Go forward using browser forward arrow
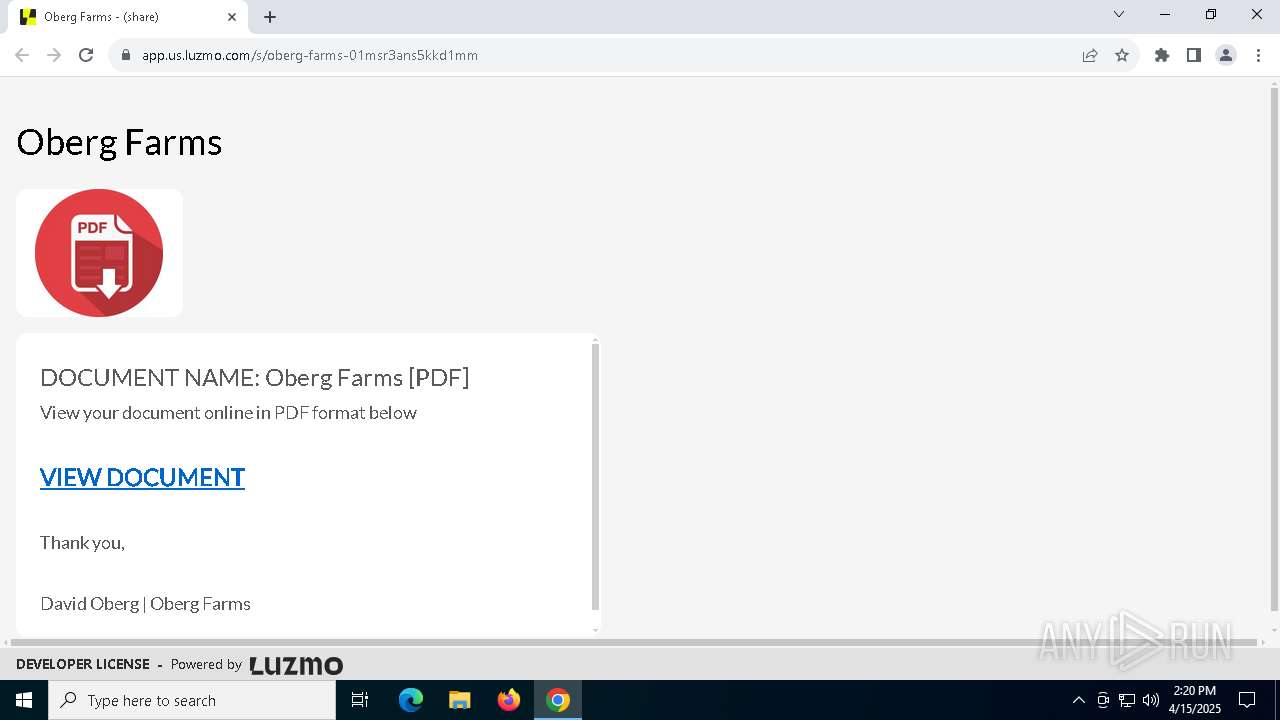The width and height of the screenshot is (1280, 720). coord(54,55)
